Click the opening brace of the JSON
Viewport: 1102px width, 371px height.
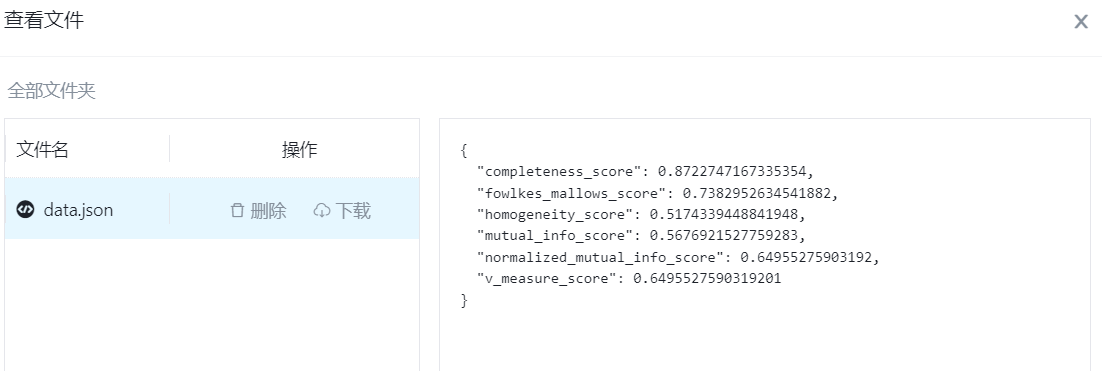[464, 150]
